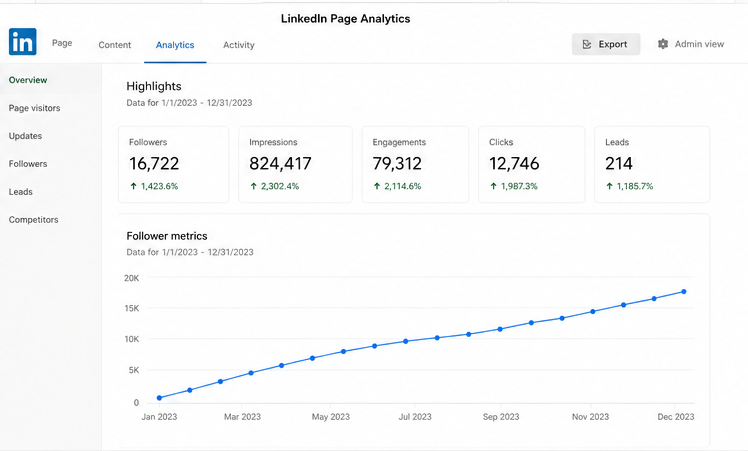The width and height of the screenshot is (748, 451).
Task: Click the 2,302.4% impressions growth value
Action: click(280, 186)
